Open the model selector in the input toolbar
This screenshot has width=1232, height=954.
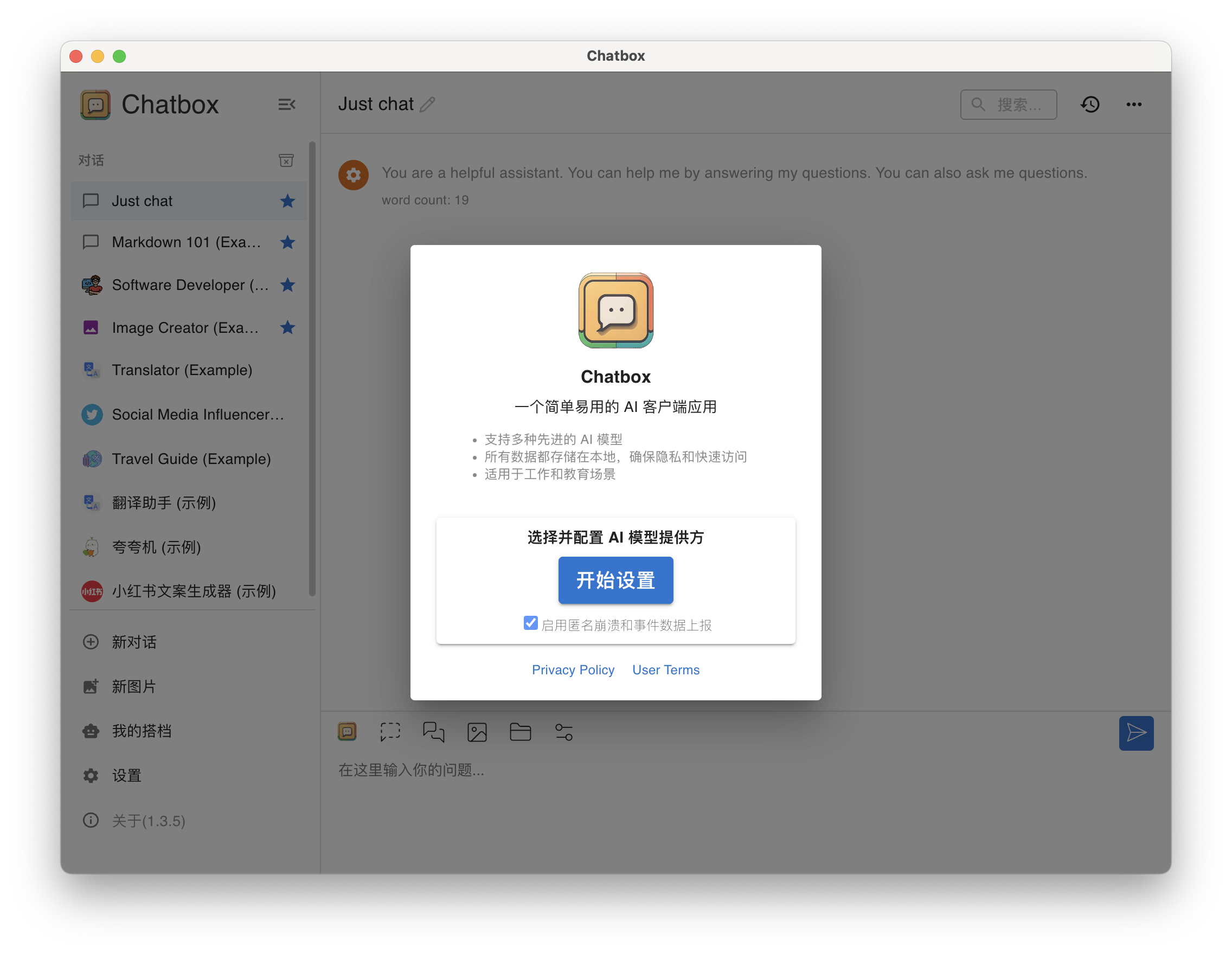click(348, 731)
